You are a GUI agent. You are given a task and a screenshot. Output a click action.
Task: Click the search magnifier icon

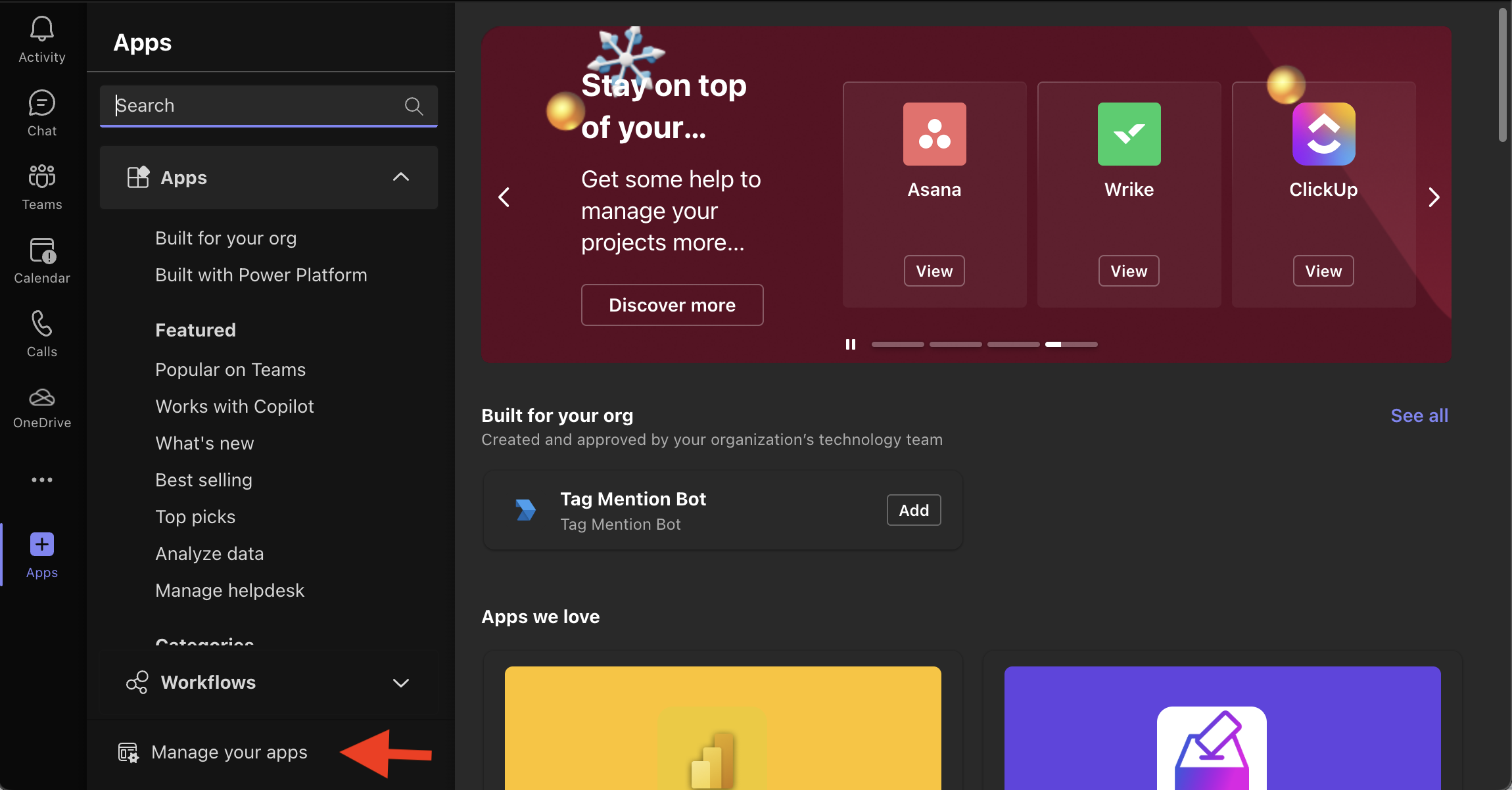[413, 106]
